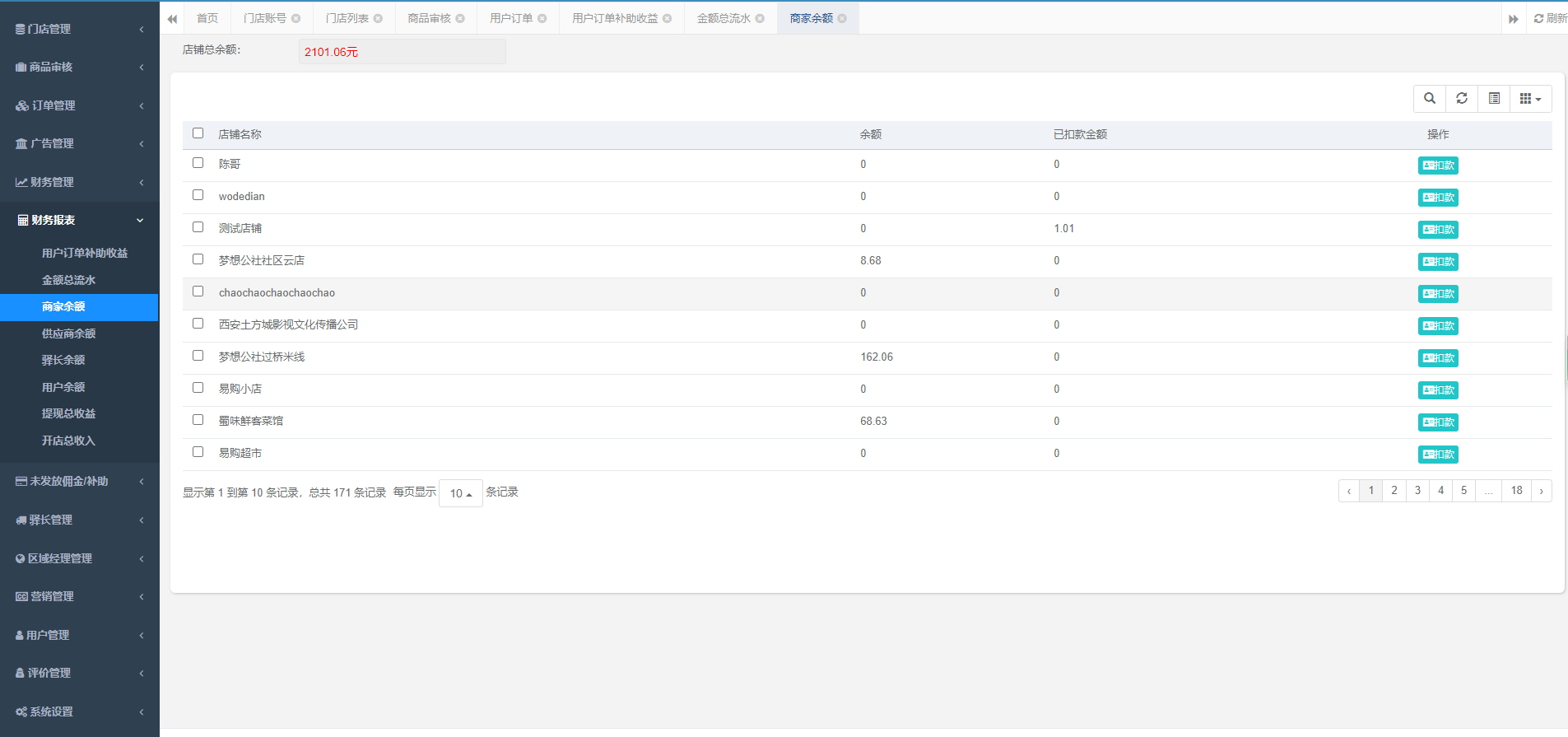Expand the 区域经理管理 sidebar menu
The width and height of the screenshot is (1568, 737).
point(79,558)
